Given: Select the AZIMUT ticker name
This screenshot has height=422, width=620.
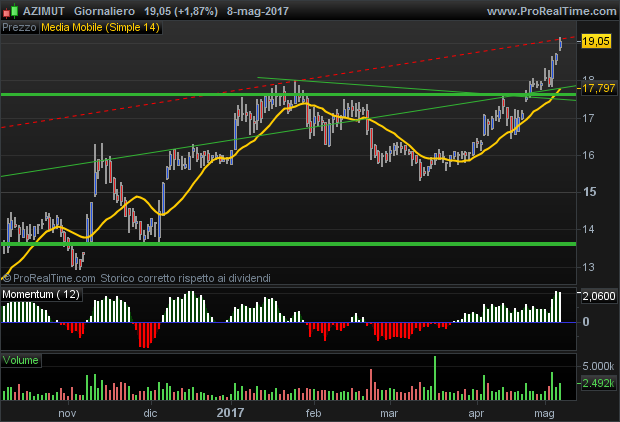Looking at the screenshot, I should pyautogui.click(x=43, y=11).
